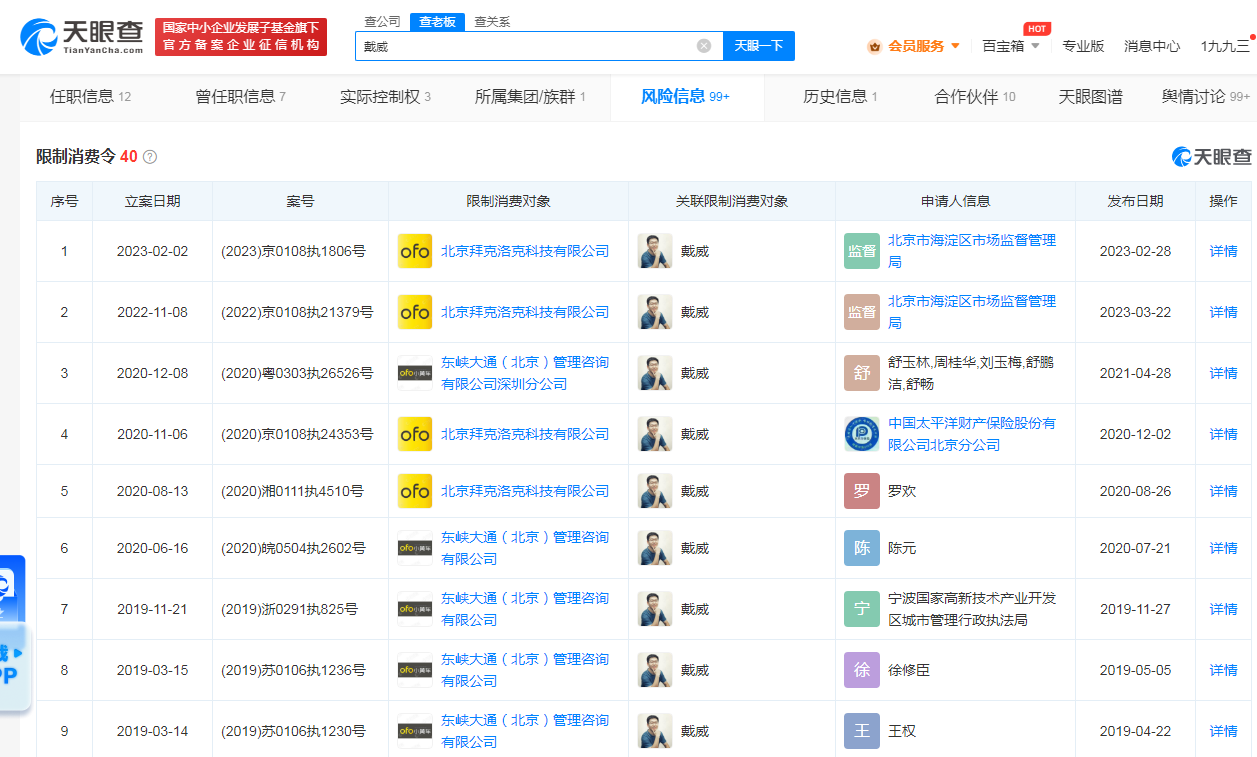Click the ofo小黄车 logo in row 6

point(415,548)
